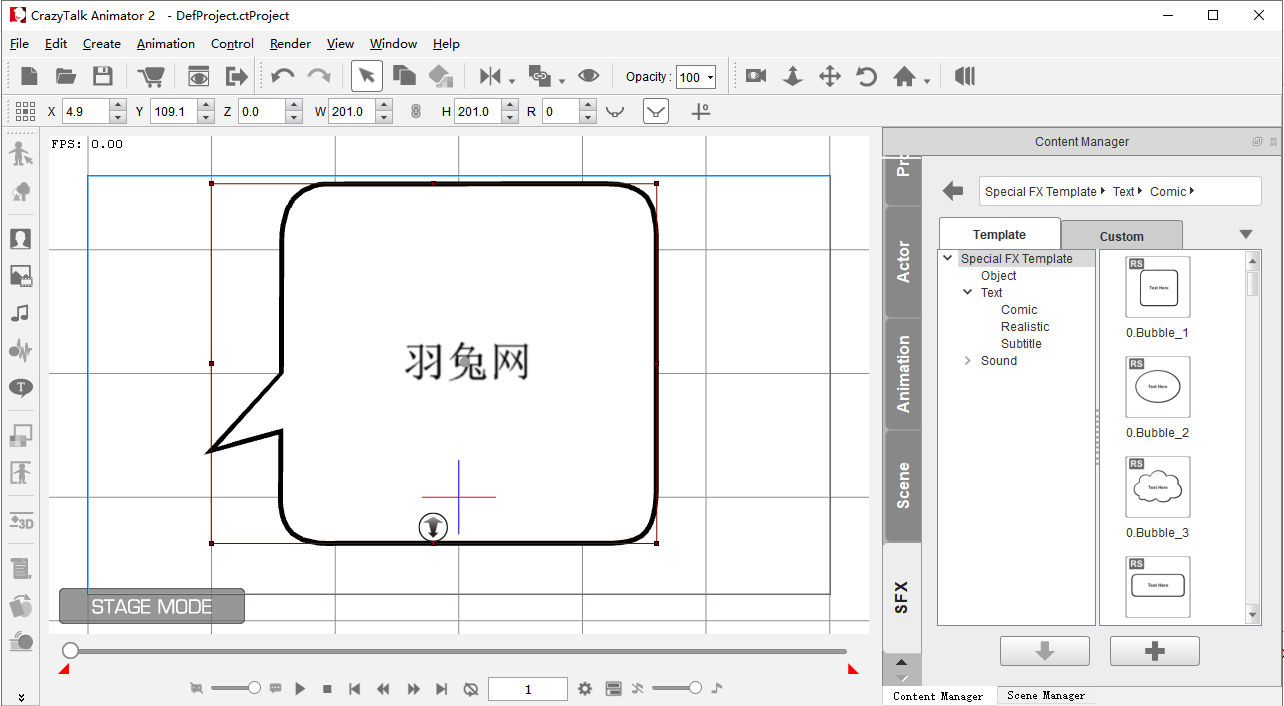Click the plus add button in Content Manager
Viewport: 1284px width, 706px height.
click(x=1154, y=651)
